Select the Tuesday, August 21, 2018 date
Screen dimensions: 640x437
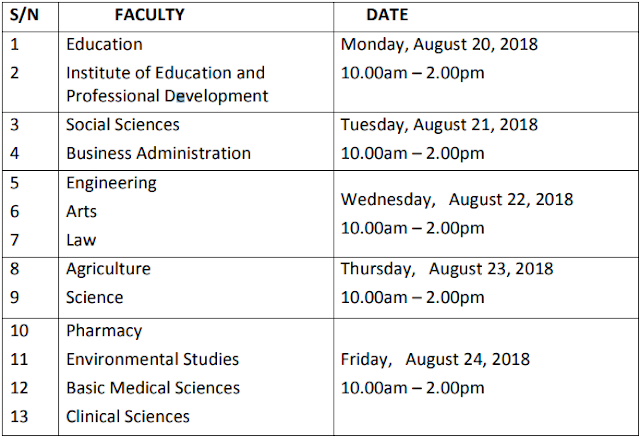[439, 125]
